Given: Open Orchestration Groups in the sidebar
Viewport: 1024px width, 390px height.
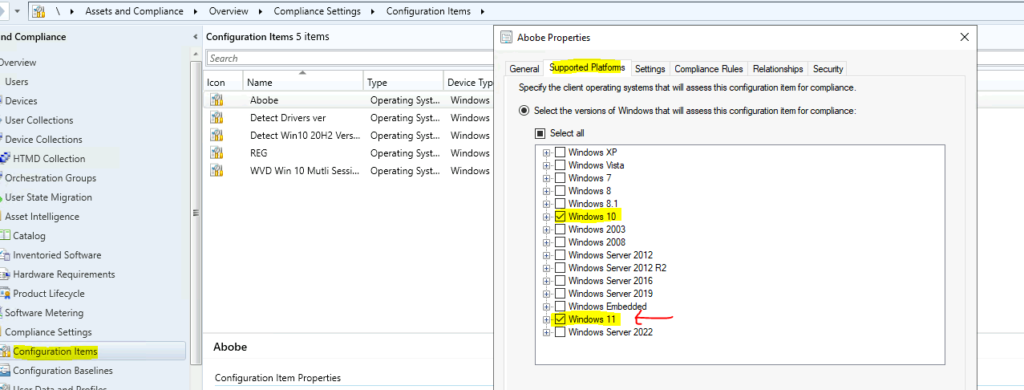Looking at the screenshot, I should coord(51,178).
